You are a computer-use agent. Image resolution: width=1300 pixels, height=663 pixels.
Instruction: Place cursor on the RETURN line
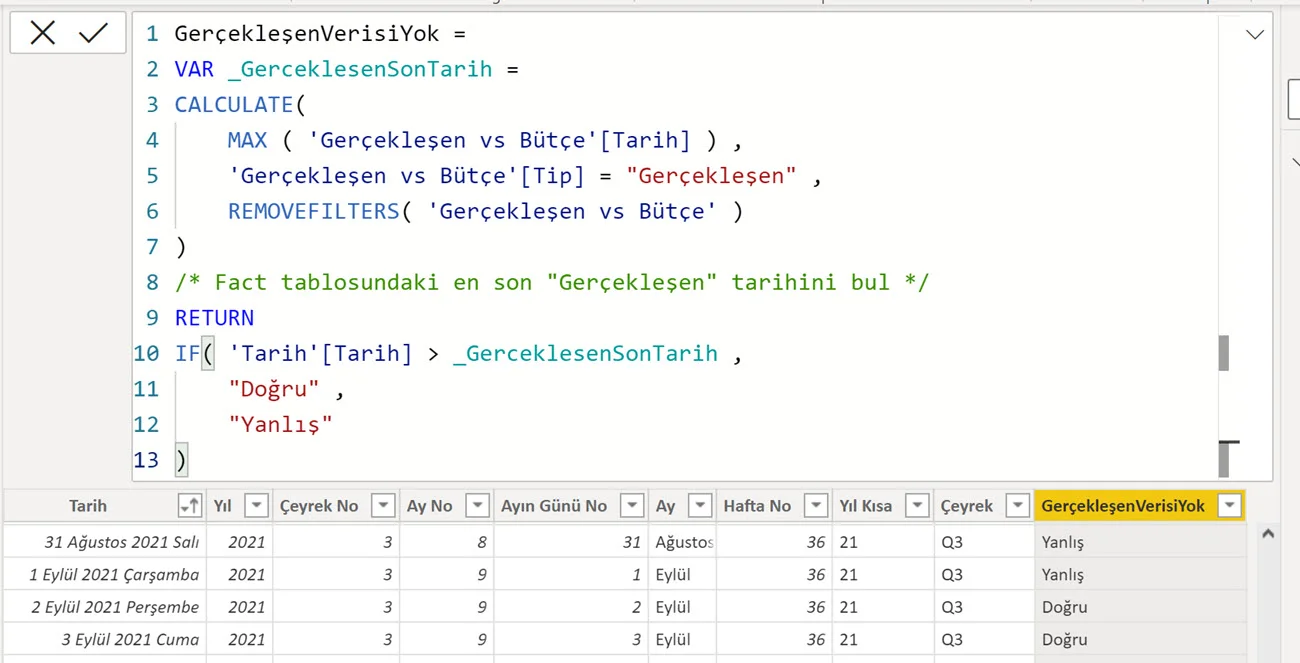point(215,318)
